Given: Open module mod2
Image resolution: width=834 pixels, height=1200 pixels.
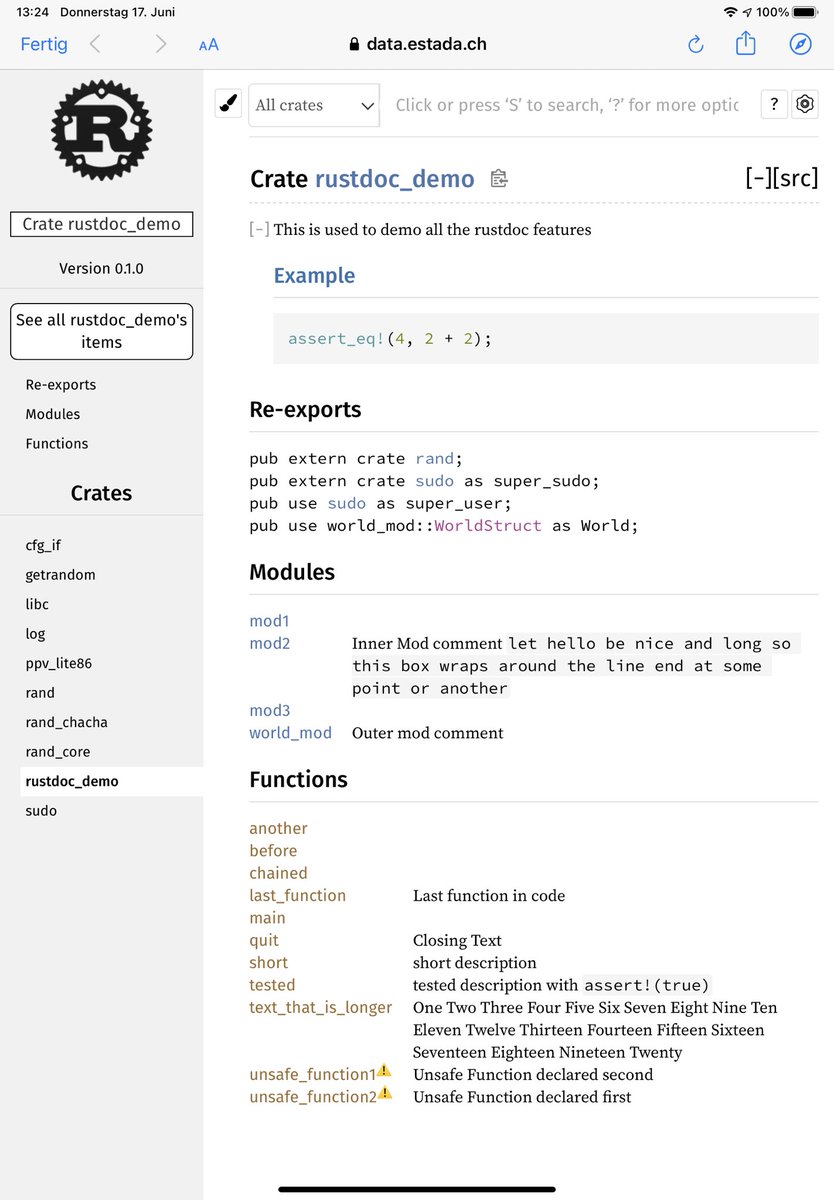Looking at the screenshot, I should 270,643.
